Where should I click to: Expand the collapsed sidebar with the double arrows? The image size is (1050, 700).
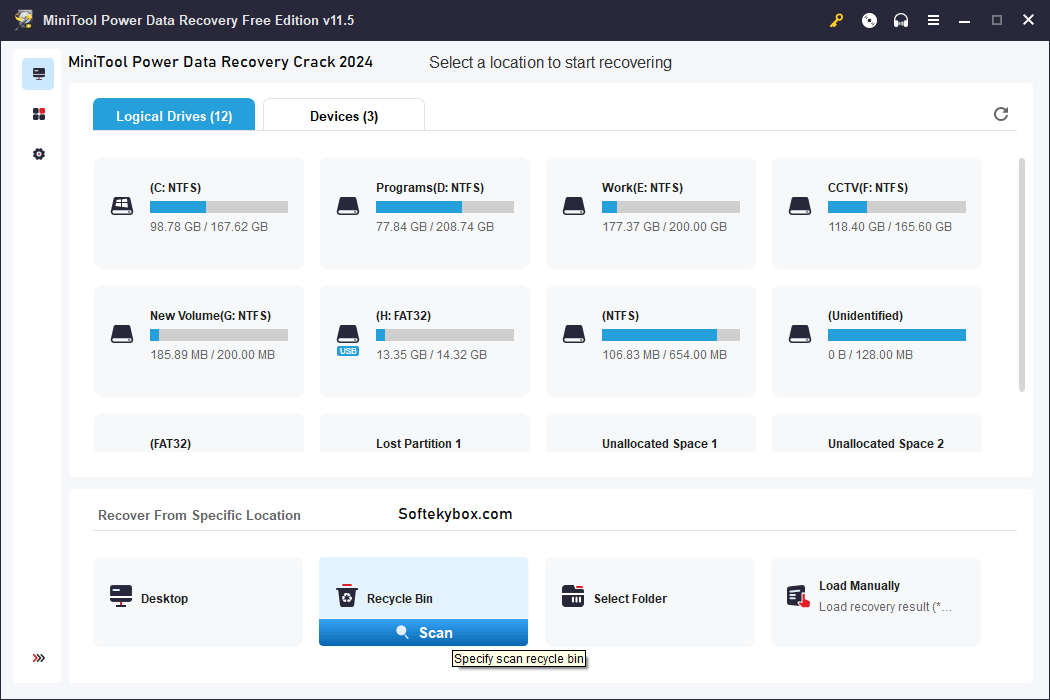pos(38,658)
